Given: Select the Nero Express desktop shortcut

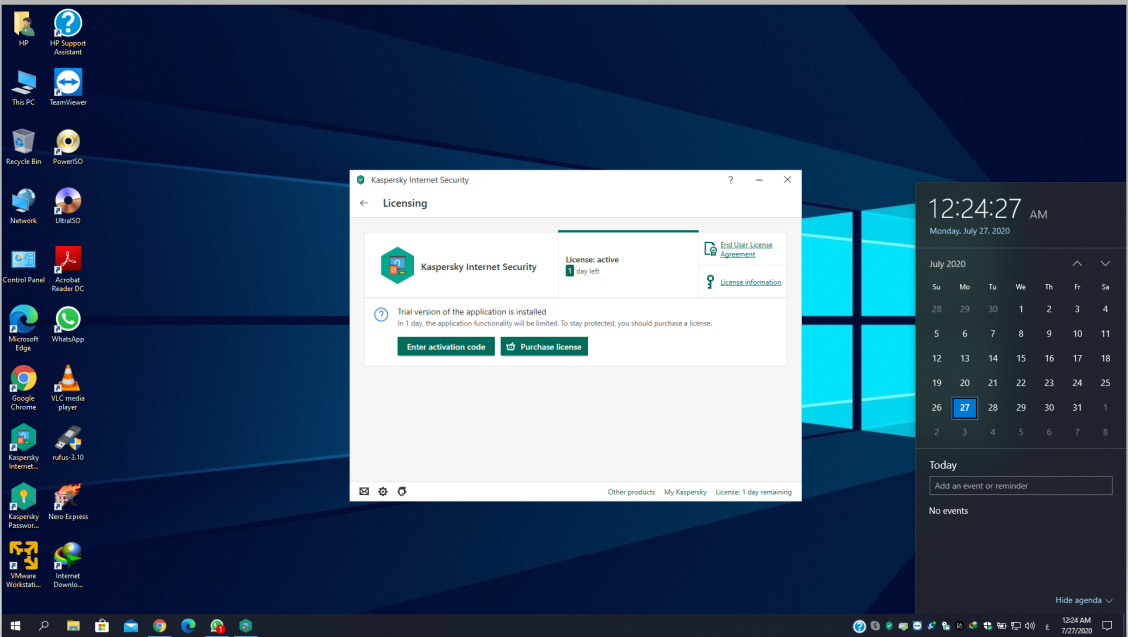Looking at the screenshot, I should coord(68,502).
